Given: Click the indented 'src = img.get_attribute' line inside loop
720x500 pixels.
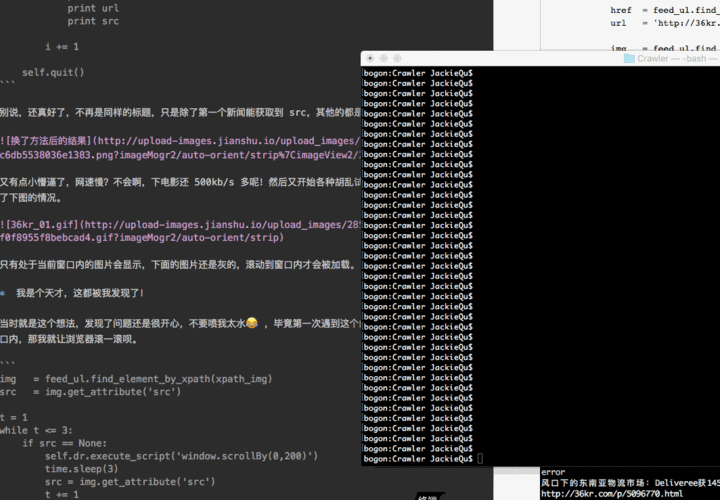Looking at the screenshot, I should coord(130,482).
